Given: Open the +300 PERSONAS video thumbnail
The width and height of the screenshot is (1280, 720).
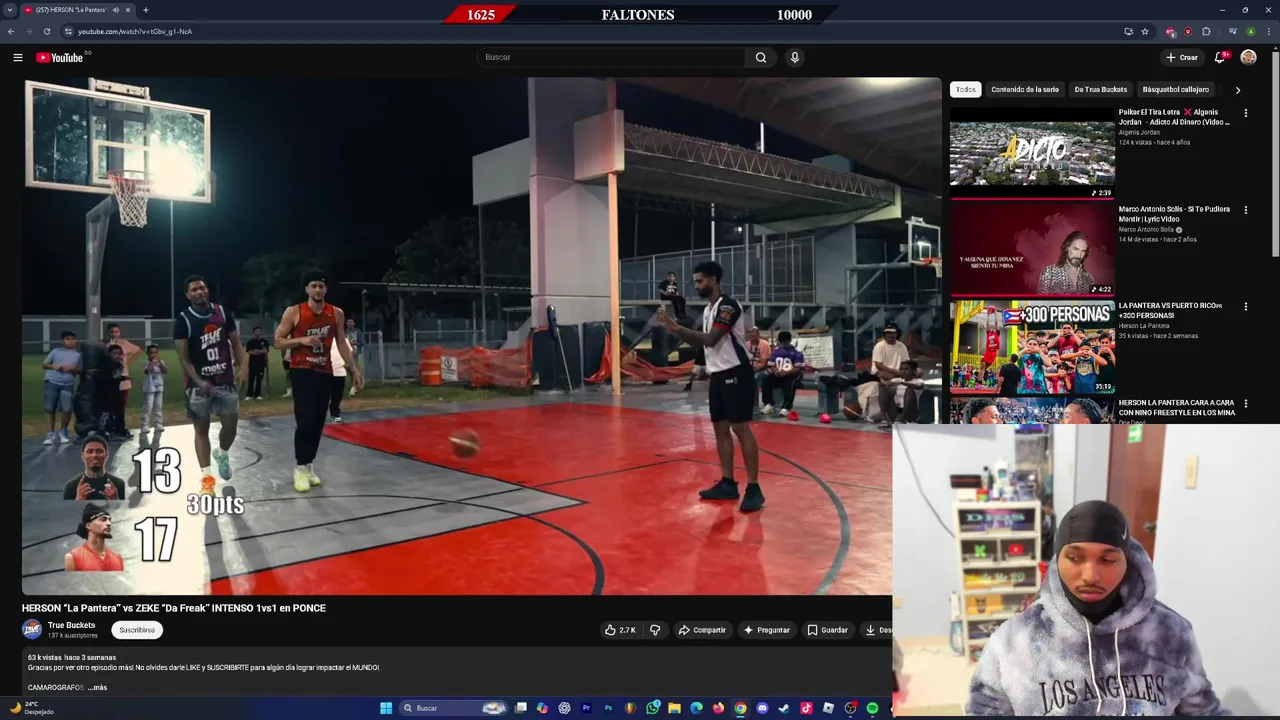Looking at the screenshot, I should 1032,346.
